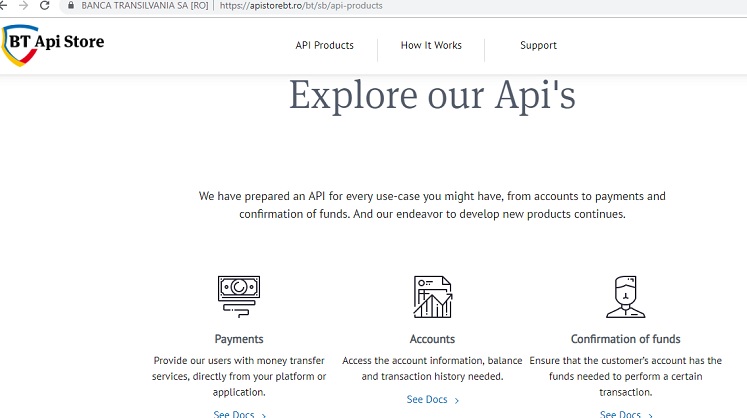Click the Payments money icon
The width and height of the screenshot is (747, 418).
point(239,296)
